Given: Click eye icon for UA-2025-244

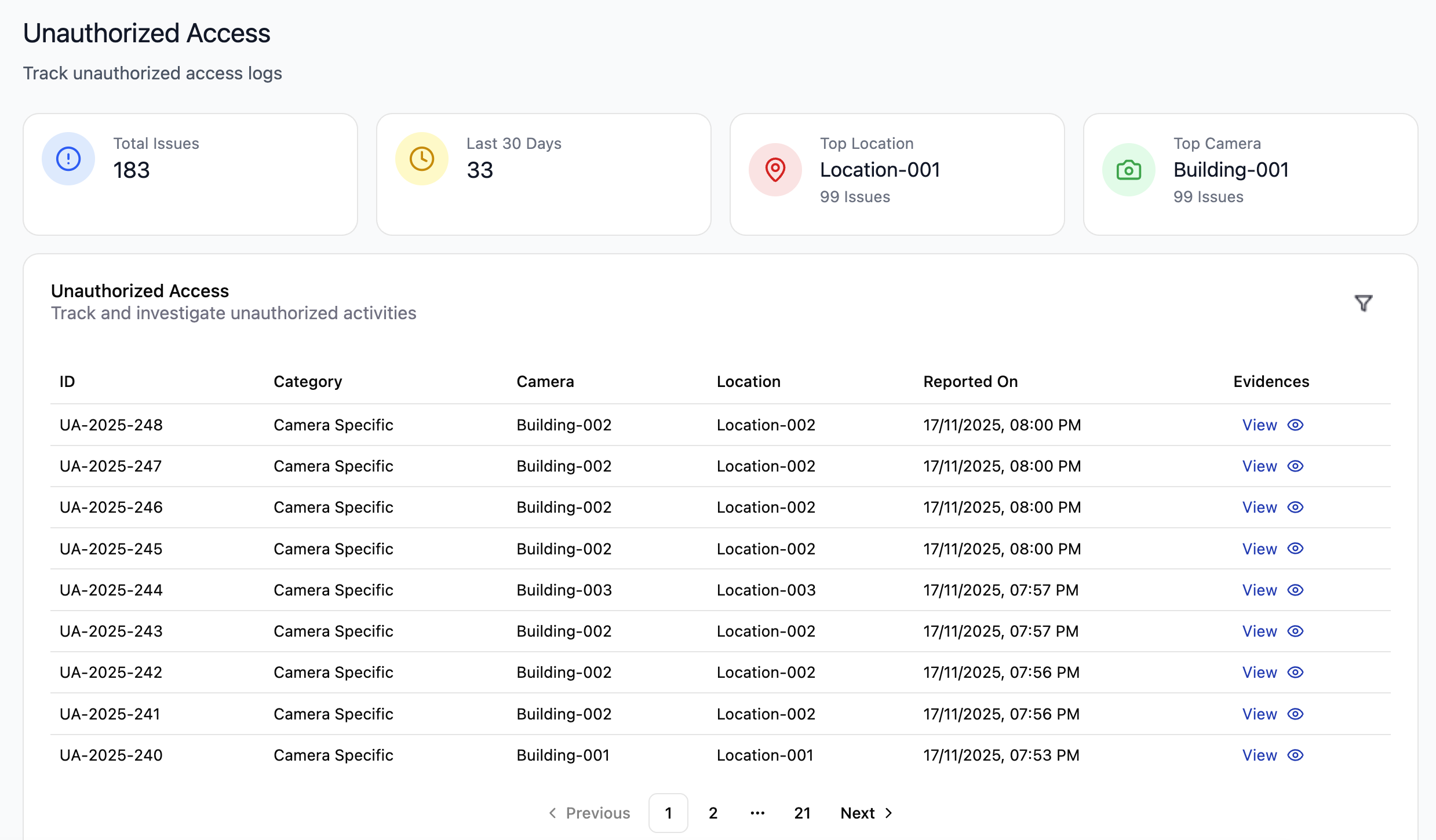Looking at the screenshot, I should click(x=1295, y=590).
